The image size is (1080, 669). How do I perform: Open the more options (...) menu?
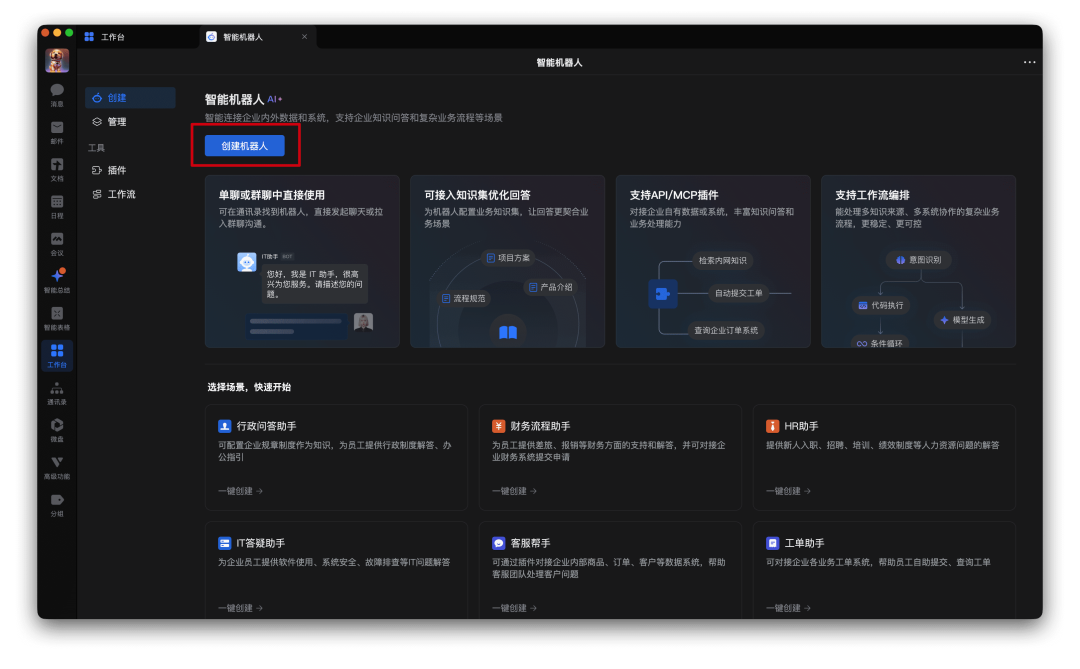point(1029,62)
